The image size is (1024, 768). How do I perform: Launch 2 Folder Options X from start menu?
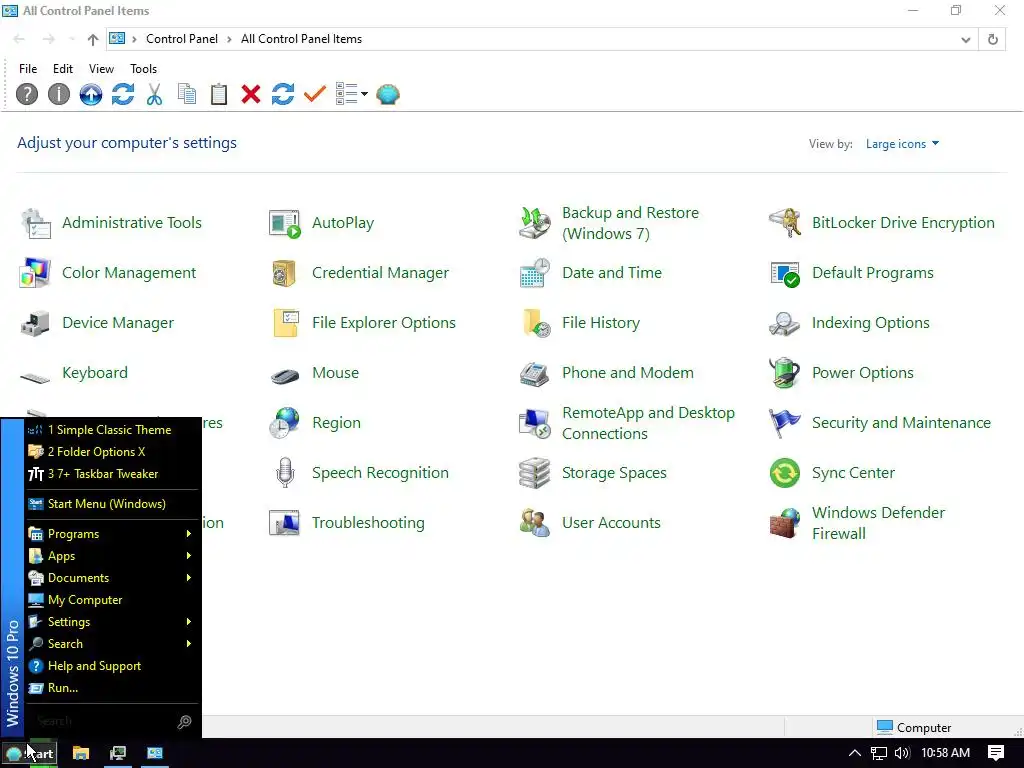click(x=112, y=452)
